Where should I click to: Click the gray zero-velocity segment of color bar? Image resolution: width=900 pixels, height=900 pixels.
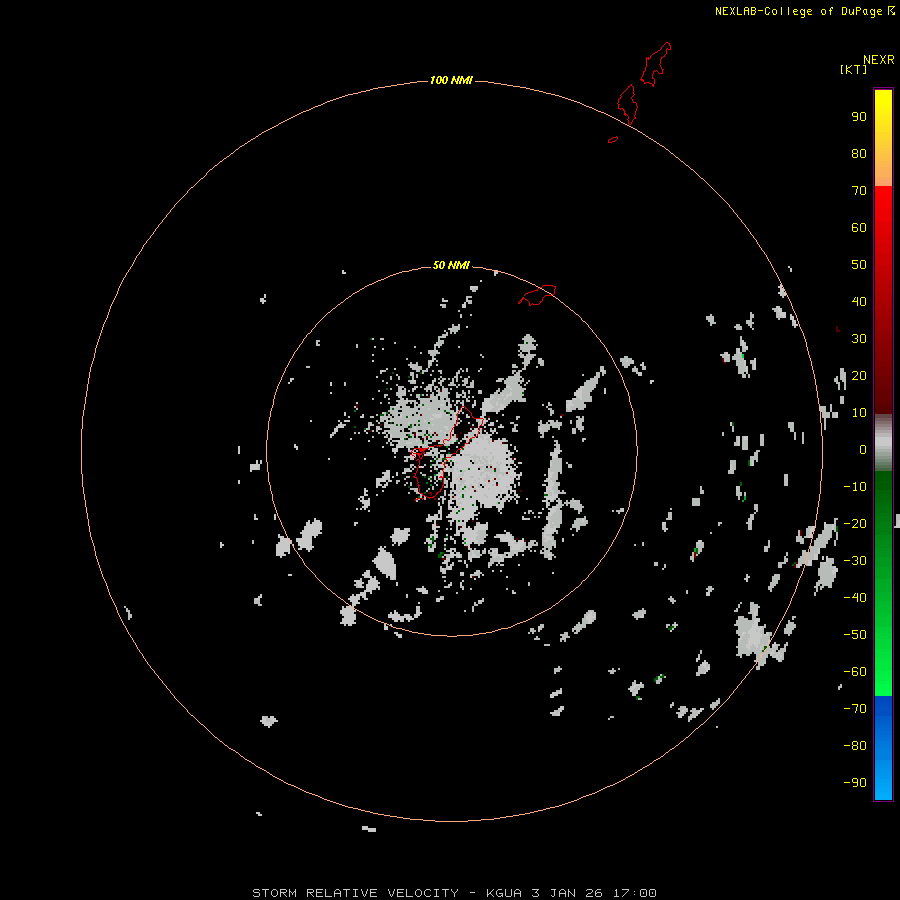883,443
